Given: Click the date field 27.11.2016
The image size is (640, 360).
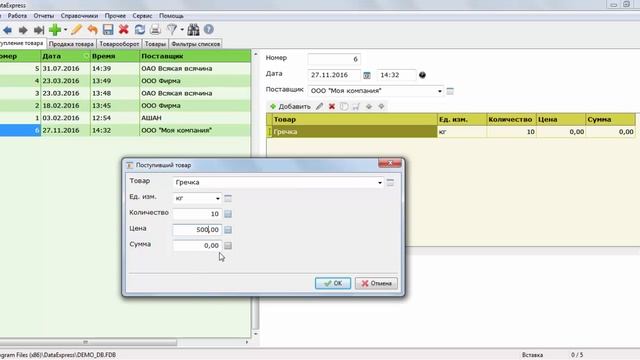Looking at the screenshot, I should point(334,75).
